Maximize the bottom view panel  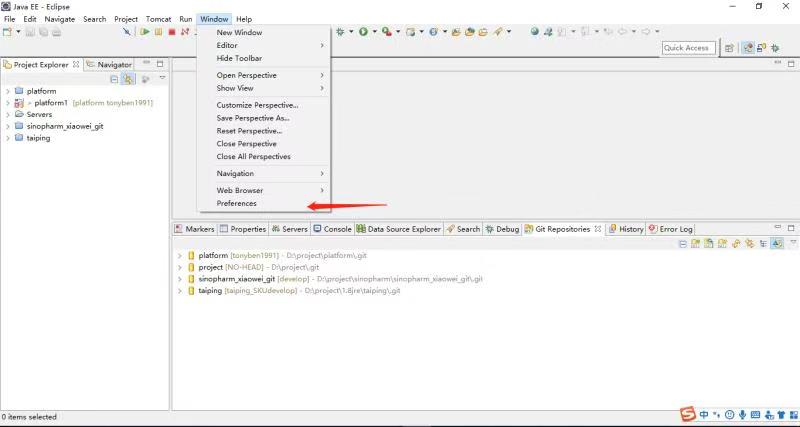click(x=791, y=228)
